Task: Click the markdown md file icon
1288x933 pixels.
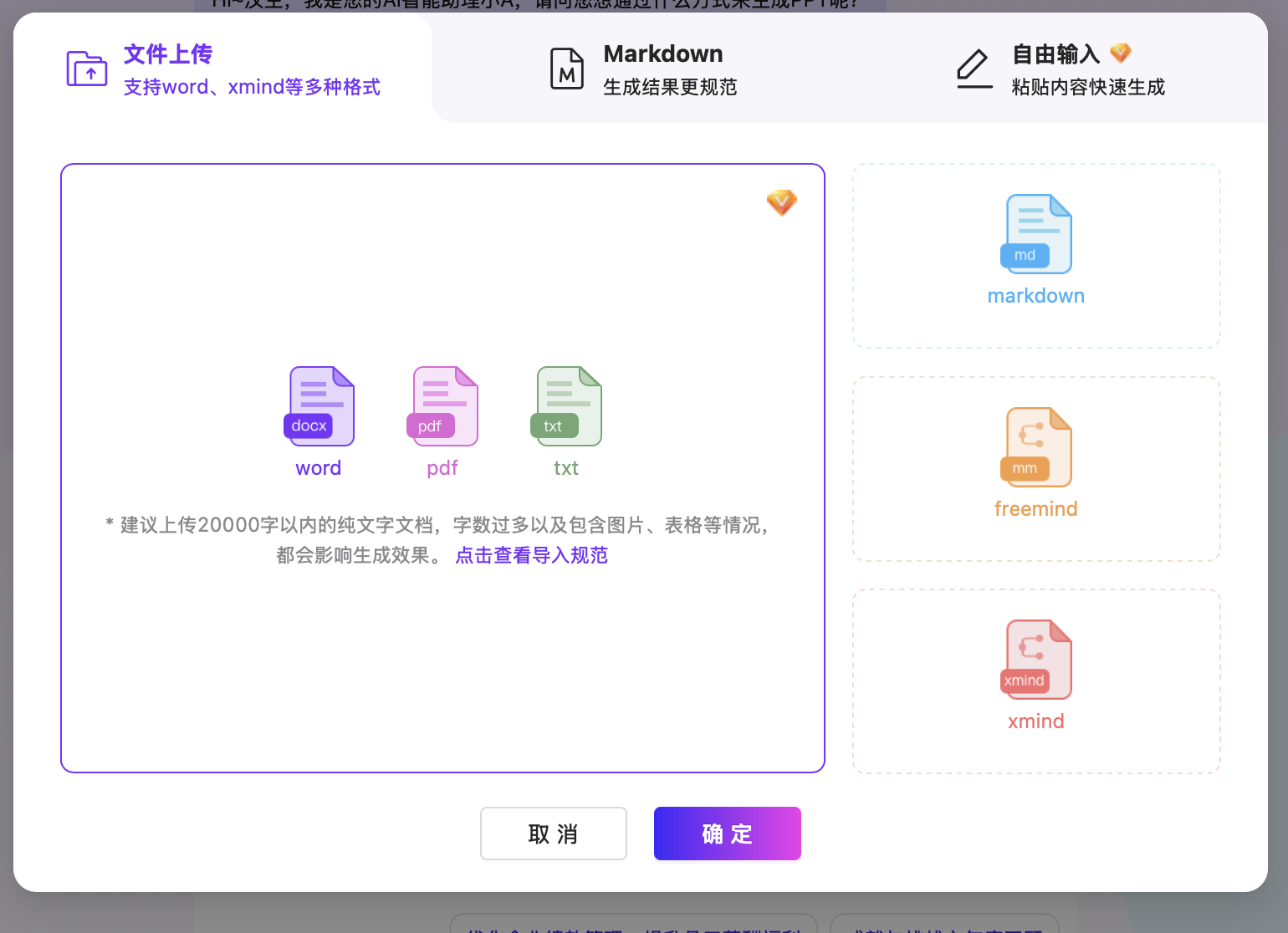Action: (1035, 232)
